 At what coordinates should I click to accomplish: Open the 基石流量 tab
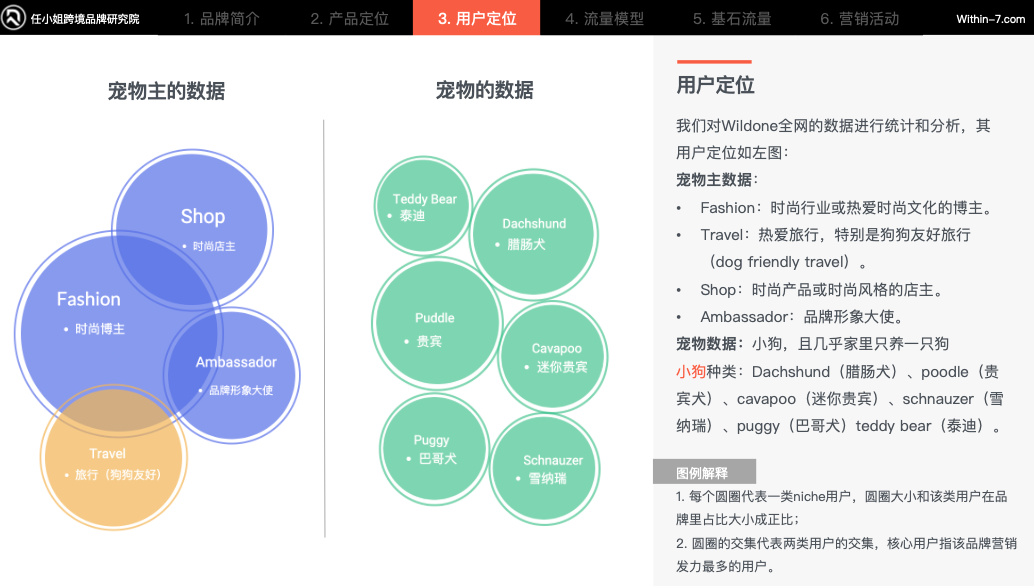coord(732,19)
